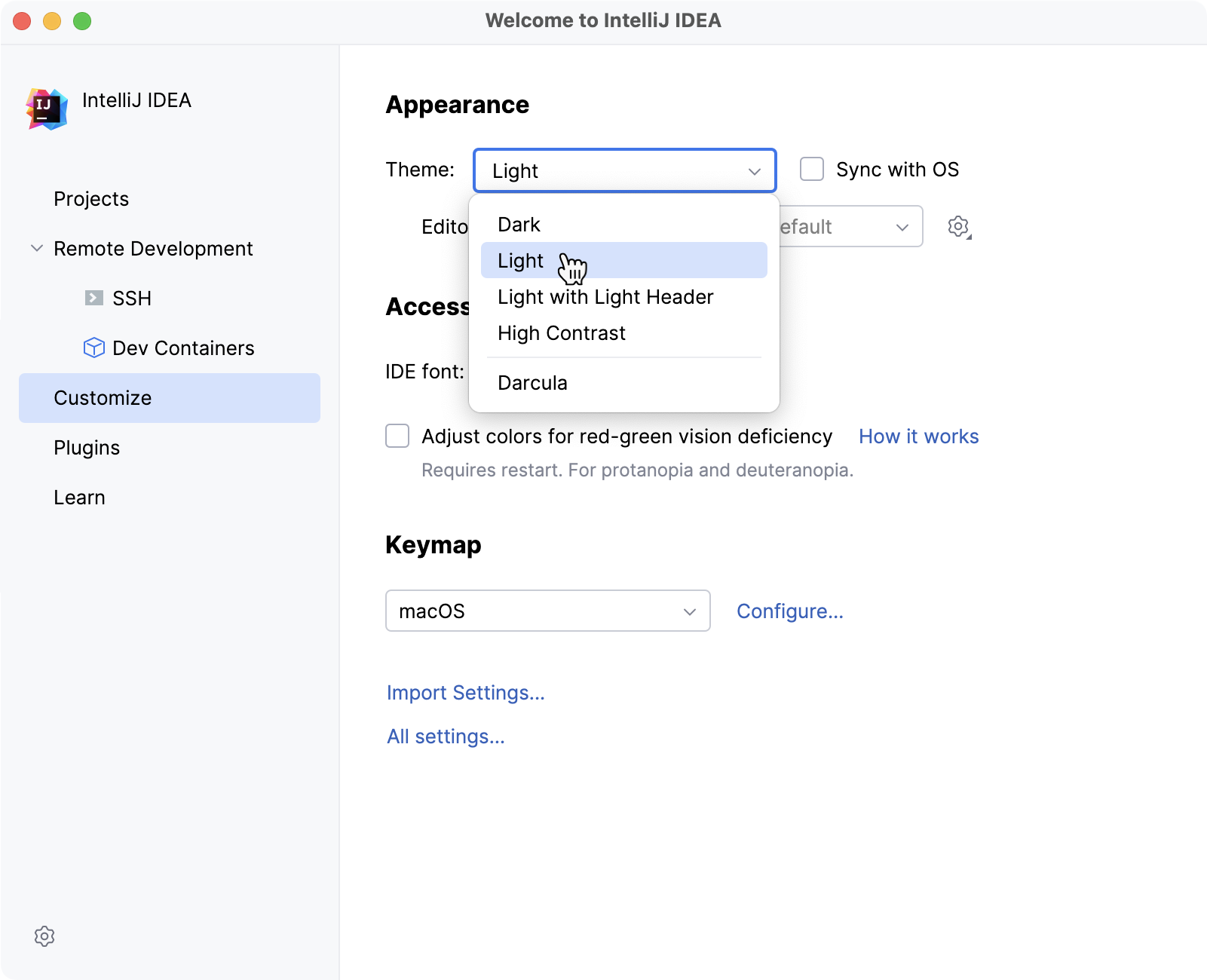Open the editor color scheme gear icon

coord(959,226)
